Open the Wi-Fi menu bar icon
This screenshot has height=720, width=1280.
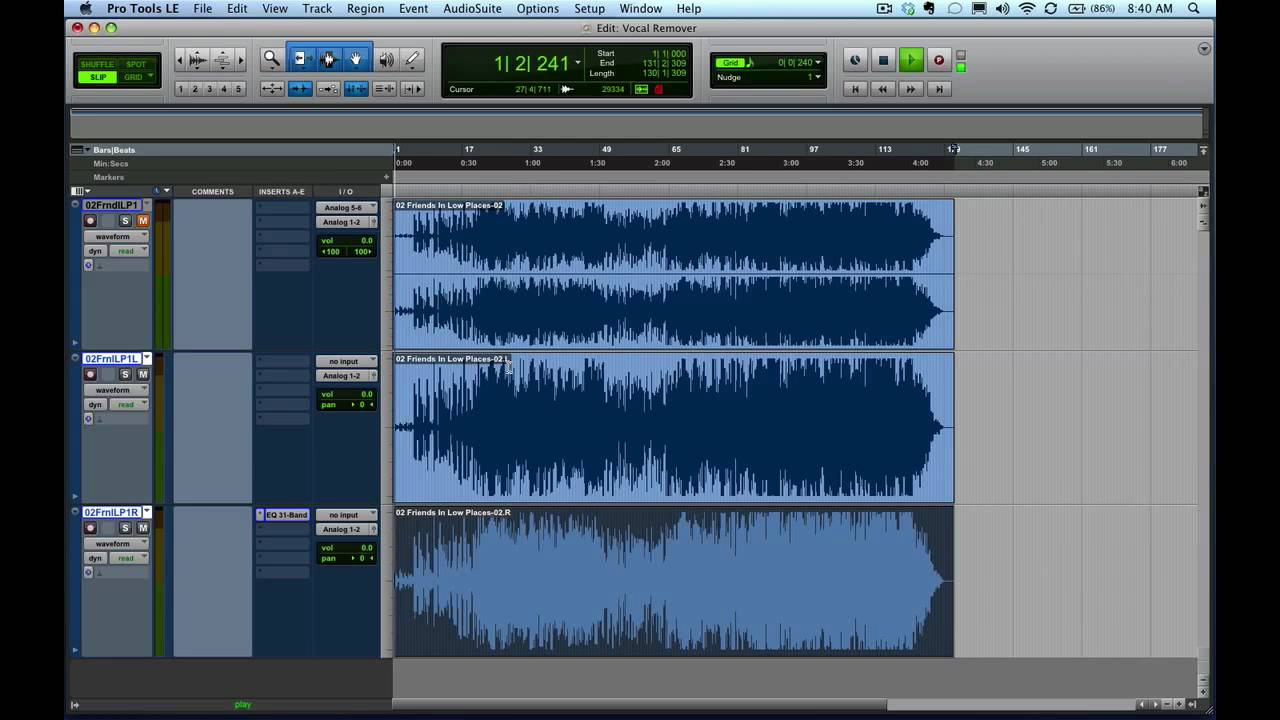(1026, 9)
